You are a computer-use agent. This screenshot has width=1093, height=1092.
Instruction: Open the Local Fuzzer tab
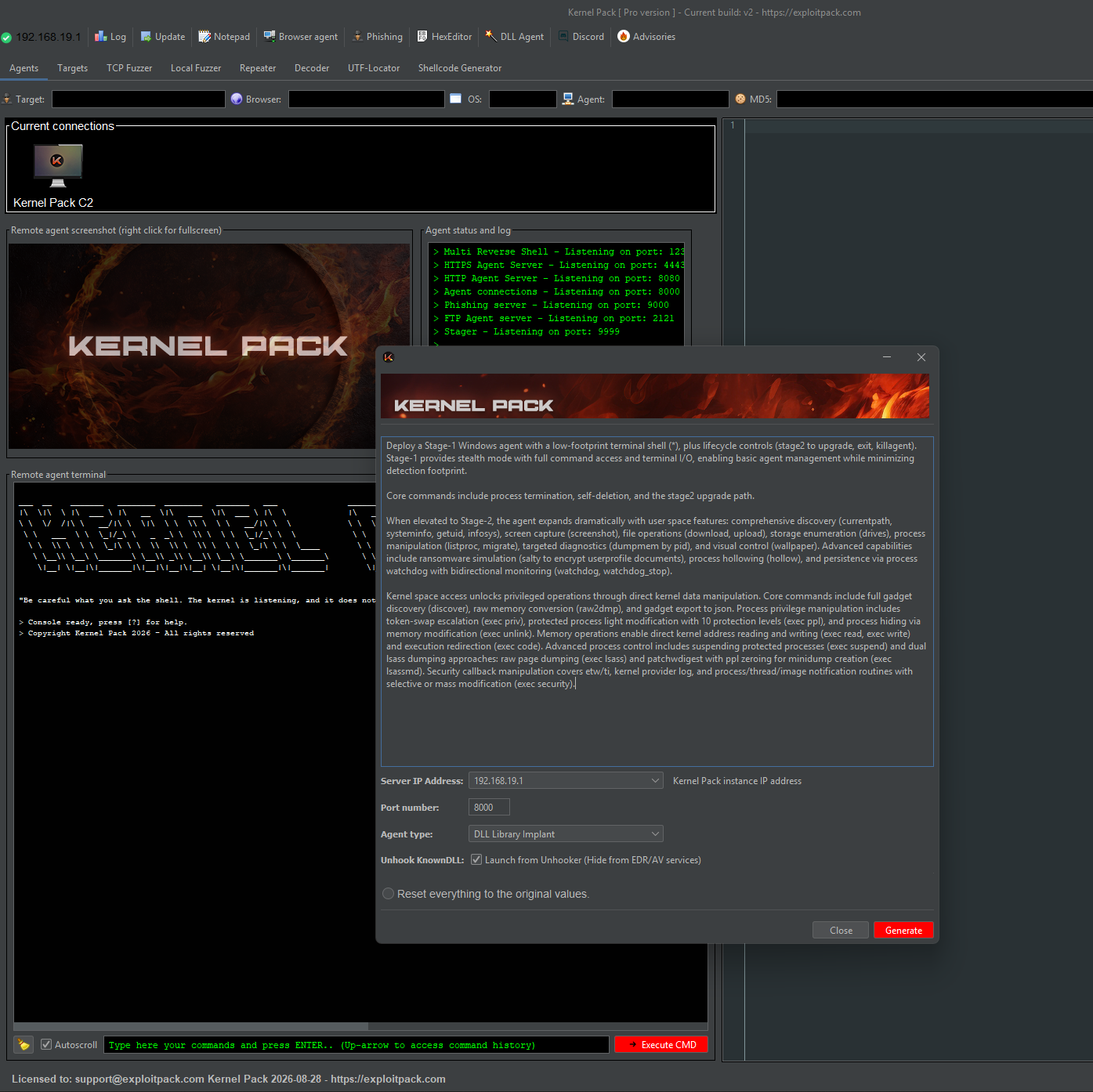point(196,68)
